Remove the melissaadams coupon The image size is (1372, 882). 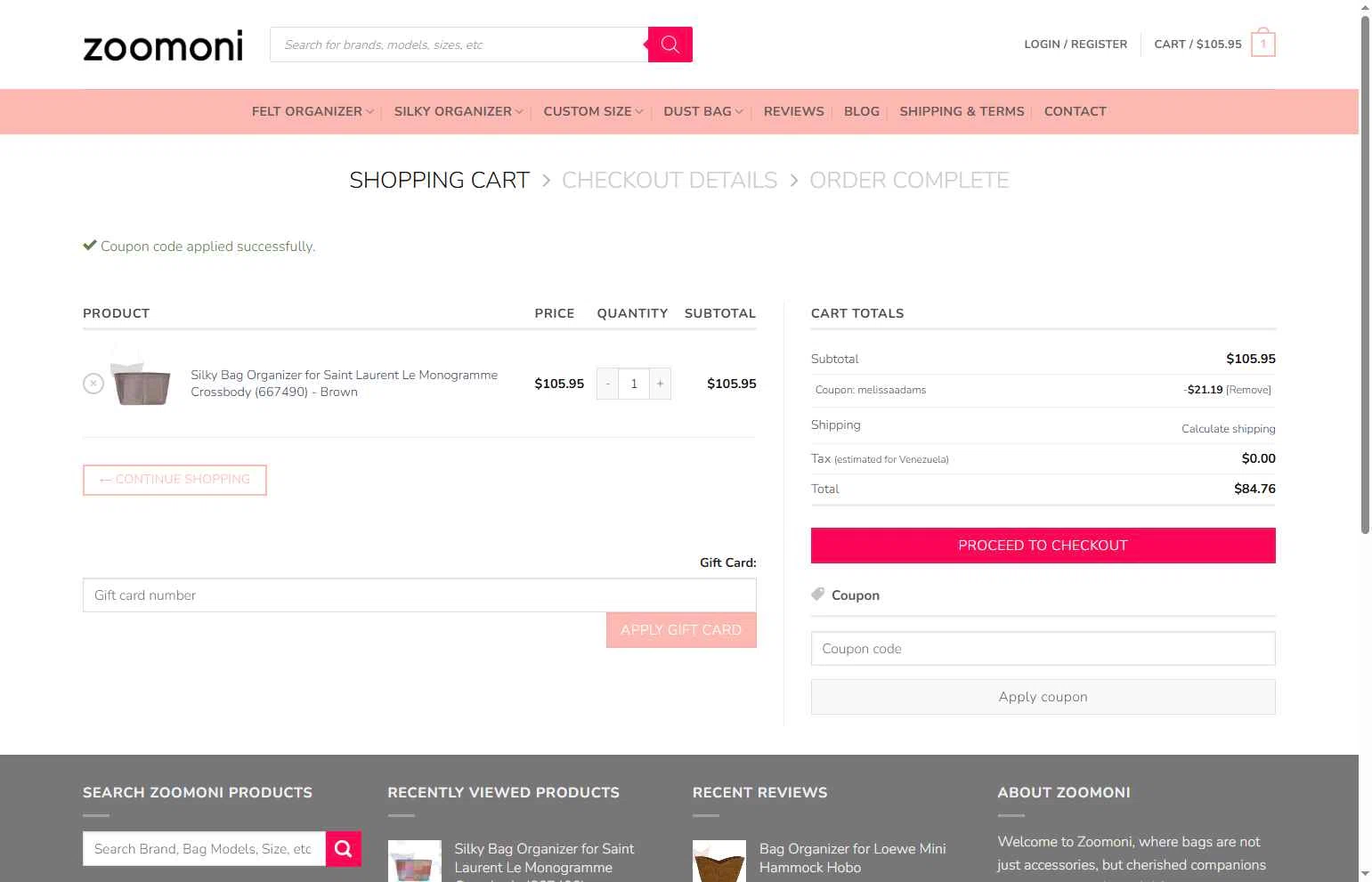pos(1248,390)
